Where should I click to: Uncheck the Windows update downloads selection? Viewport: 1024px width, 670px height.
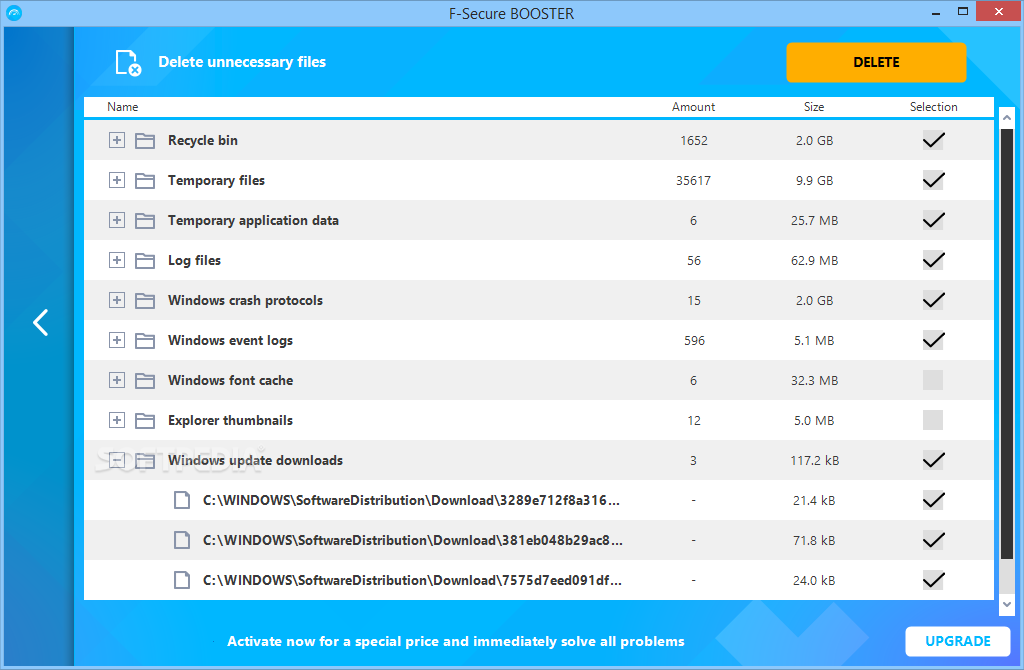coord(933,460)
